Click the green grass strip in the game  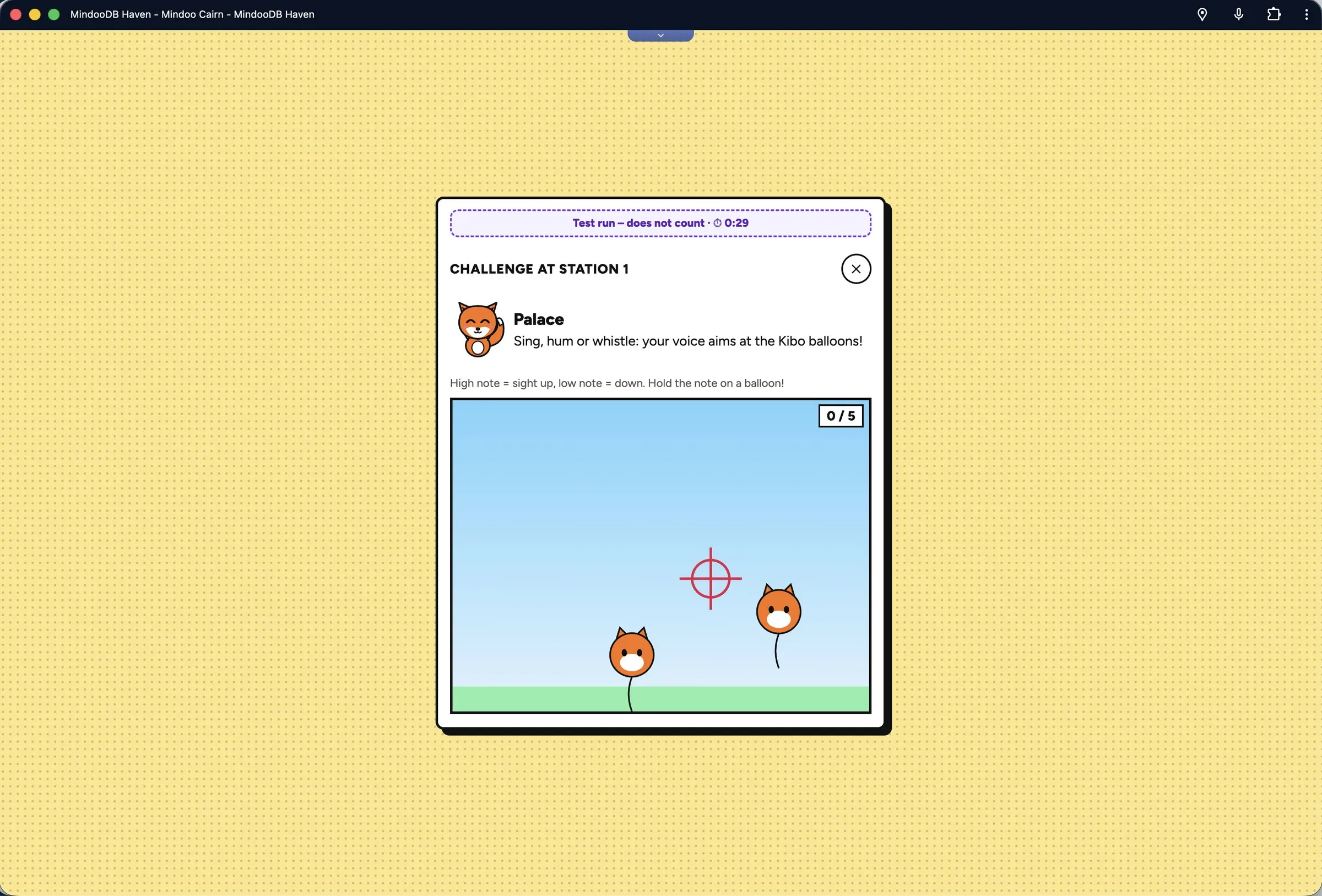click(660, 699)
